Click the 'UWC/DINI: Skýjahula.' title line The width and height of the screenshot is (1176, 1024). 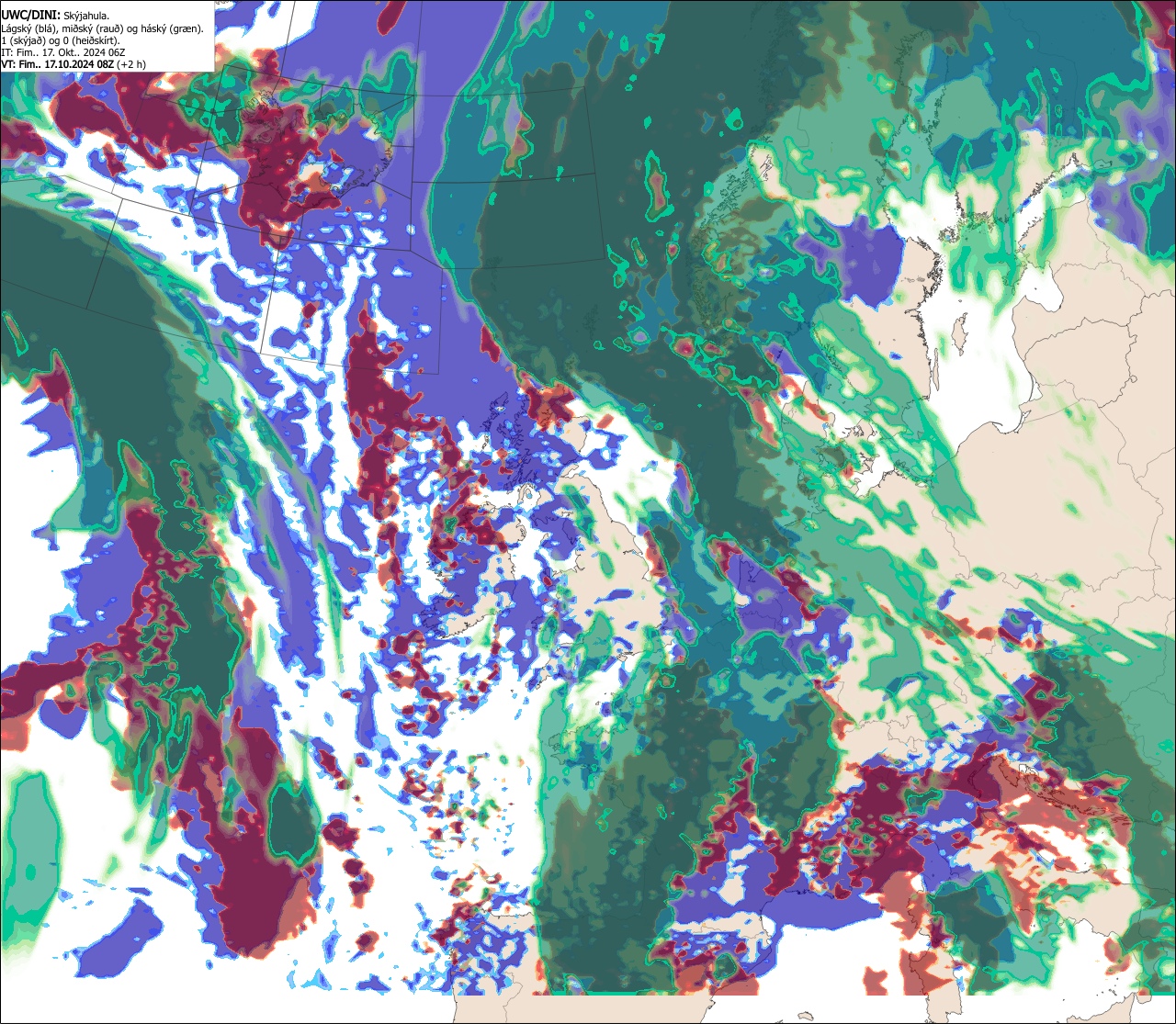56,15
